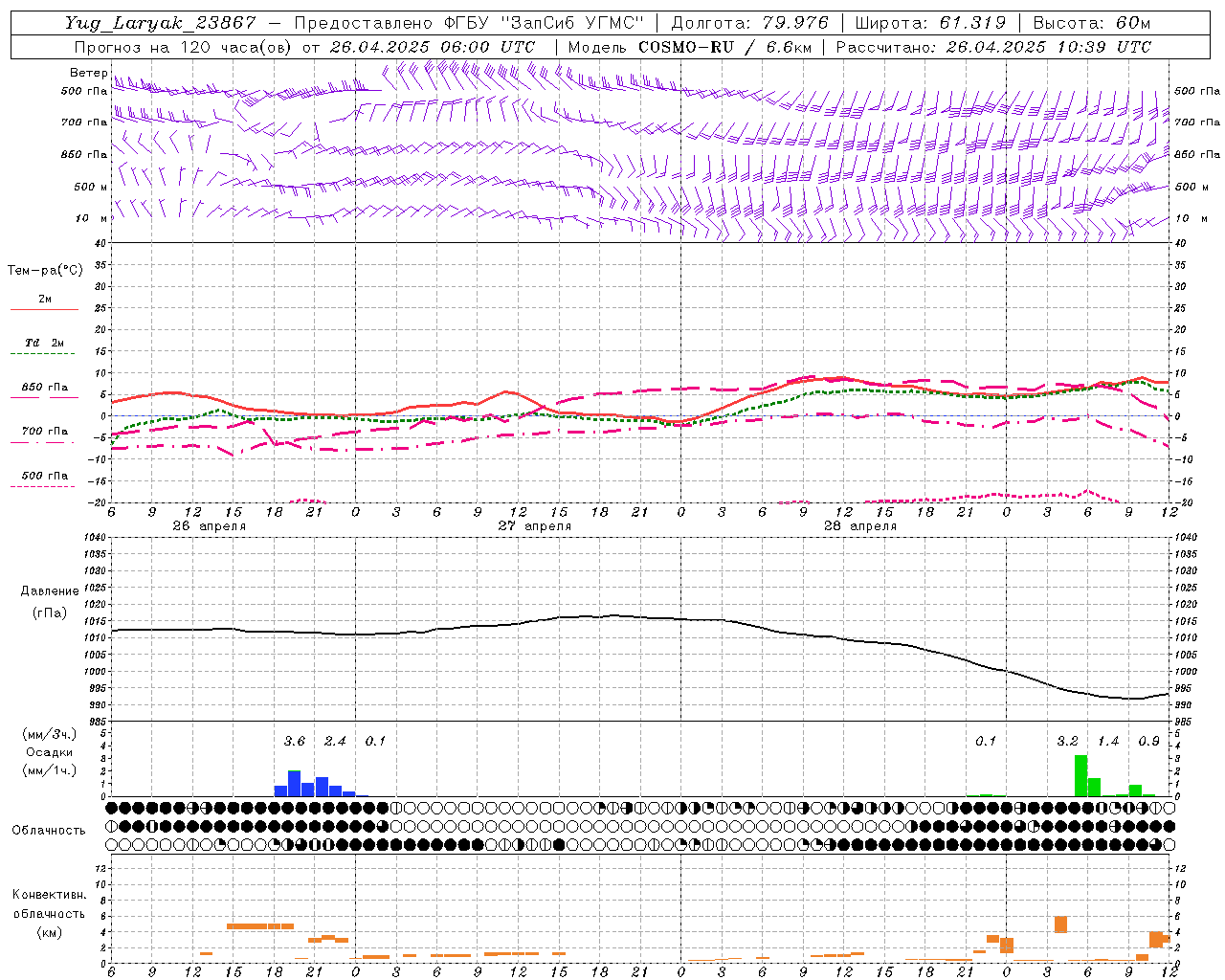
Task: Click the 28 апреля date label
Action: click(x=859, y=526)
